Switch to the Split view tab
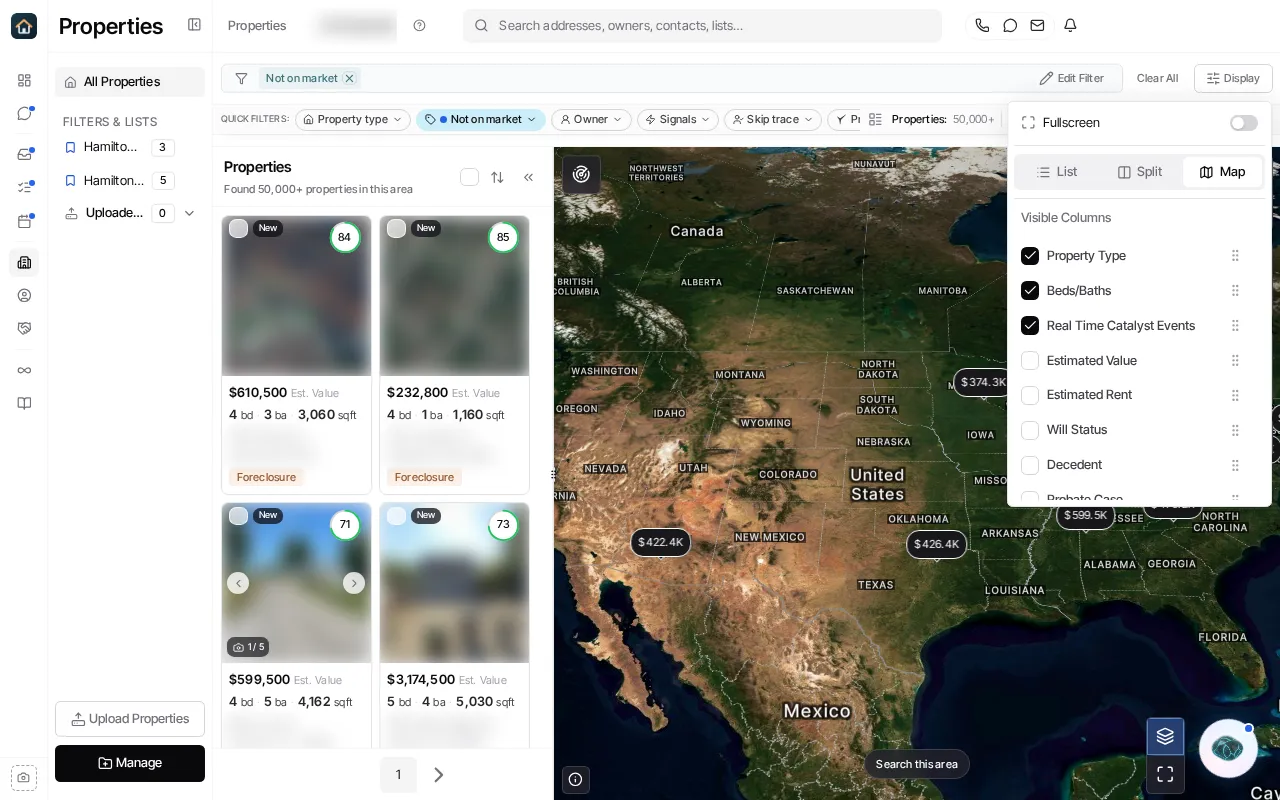This screenshot has height=800, width=1280. tap(1140, 172)
